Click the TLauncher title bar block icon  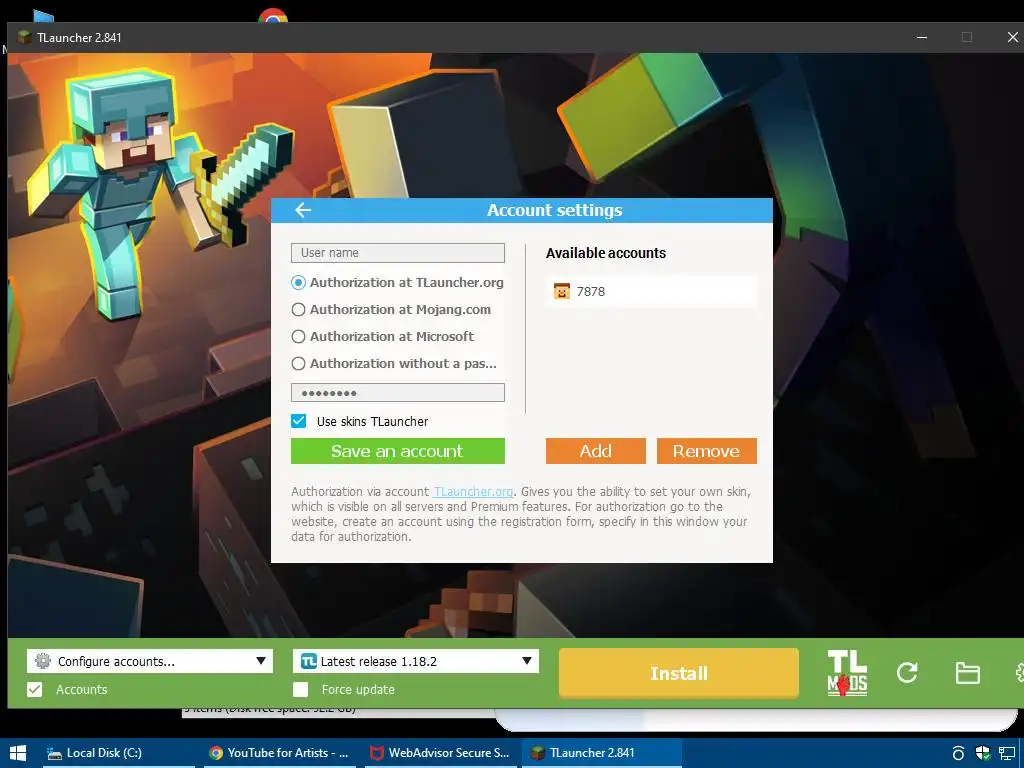(x=24, y=37)
